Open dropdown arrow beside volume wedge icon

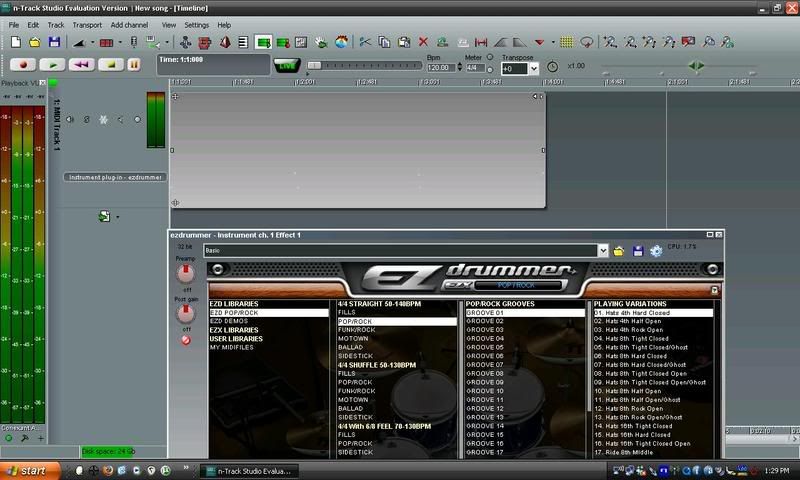[x=92, y=43]
